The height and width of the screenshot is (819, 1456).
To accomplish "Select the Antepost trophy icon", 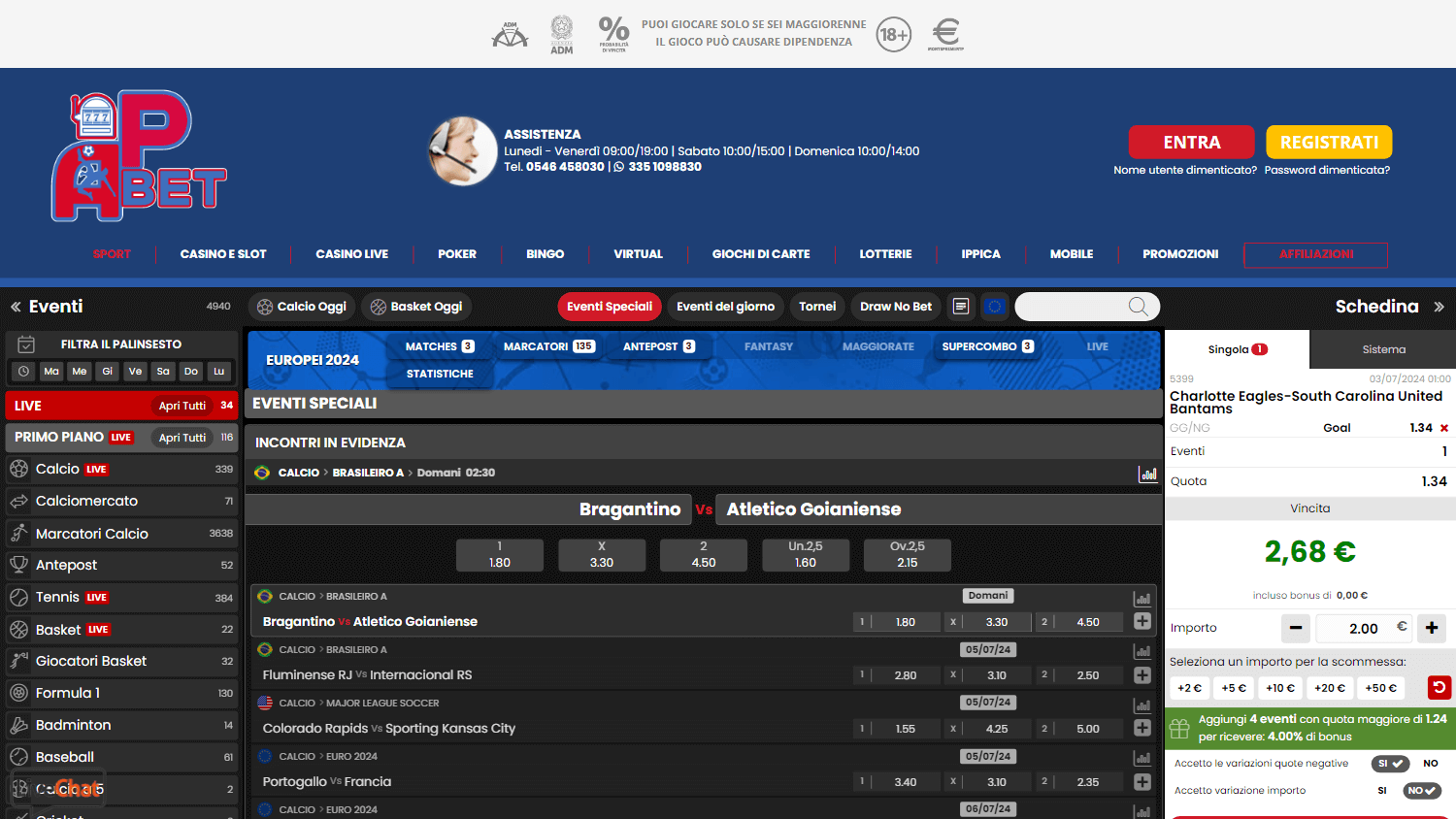I will pos(18,565).
